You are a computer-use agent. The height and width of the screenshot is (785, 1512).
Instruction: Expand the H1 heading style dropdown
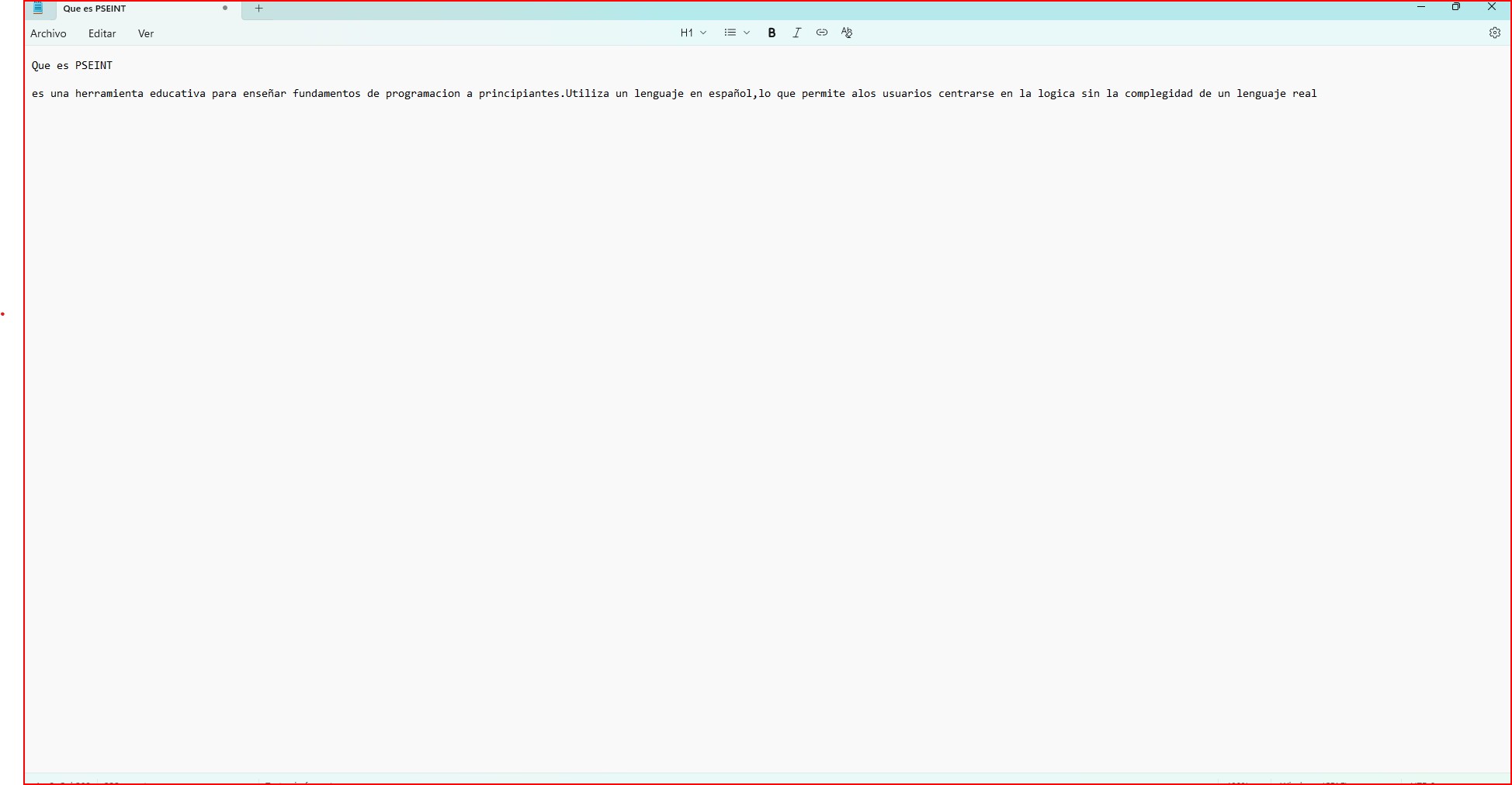pos(693,33)
